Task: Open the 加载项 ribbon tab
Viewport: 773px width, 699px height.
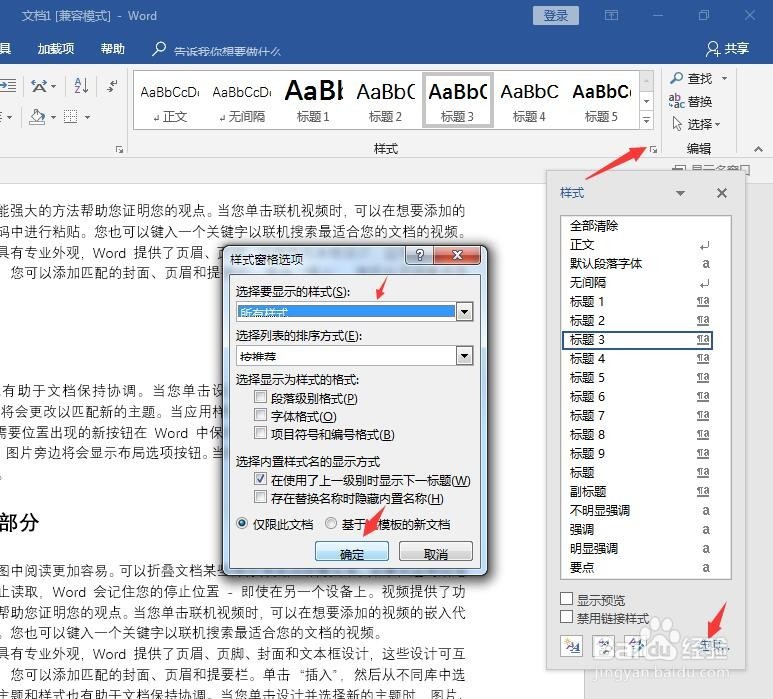Action: point(56,48)
